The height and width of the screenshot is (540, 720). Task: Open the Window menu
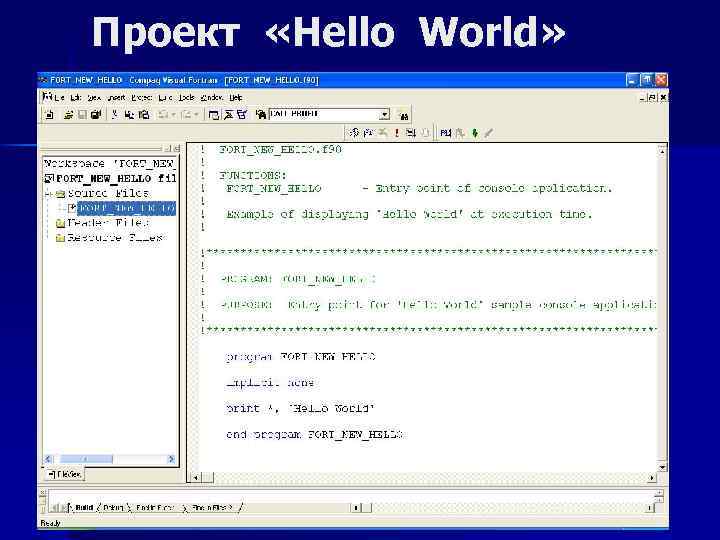point(212,98)
